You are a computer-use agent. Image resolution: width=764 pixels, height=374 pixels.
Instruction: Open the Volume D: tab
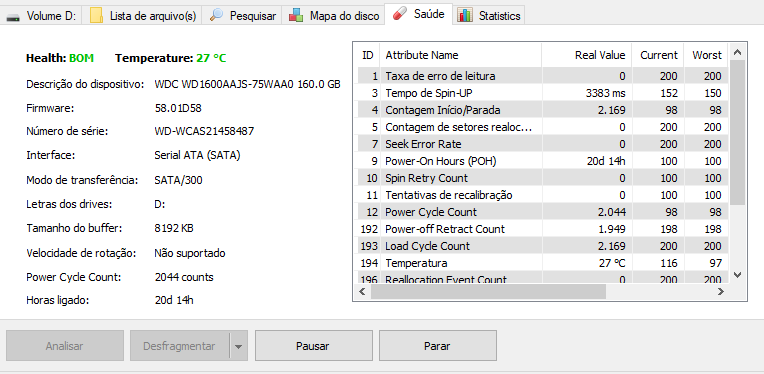(41, 16)
